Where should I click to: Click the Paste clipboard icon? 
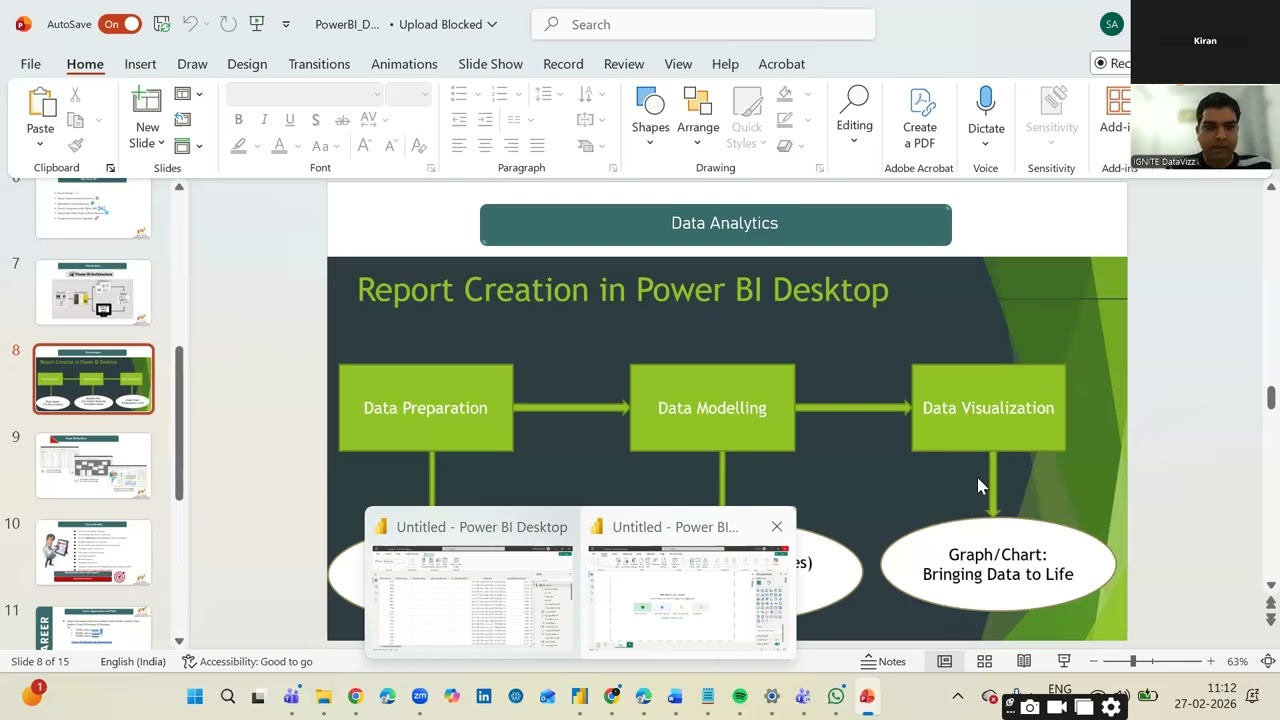[x=41, y=103]
